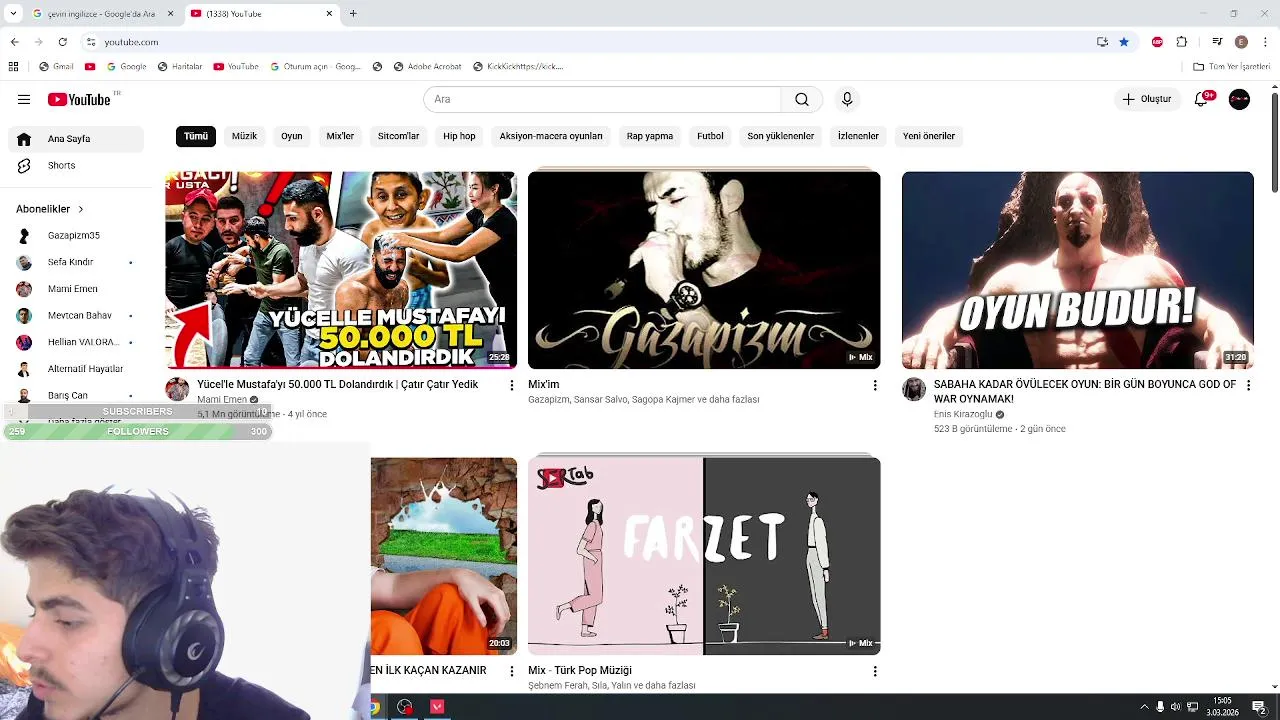
Task: Start voice search with the microphone
Action: click(x=847, y=99)
